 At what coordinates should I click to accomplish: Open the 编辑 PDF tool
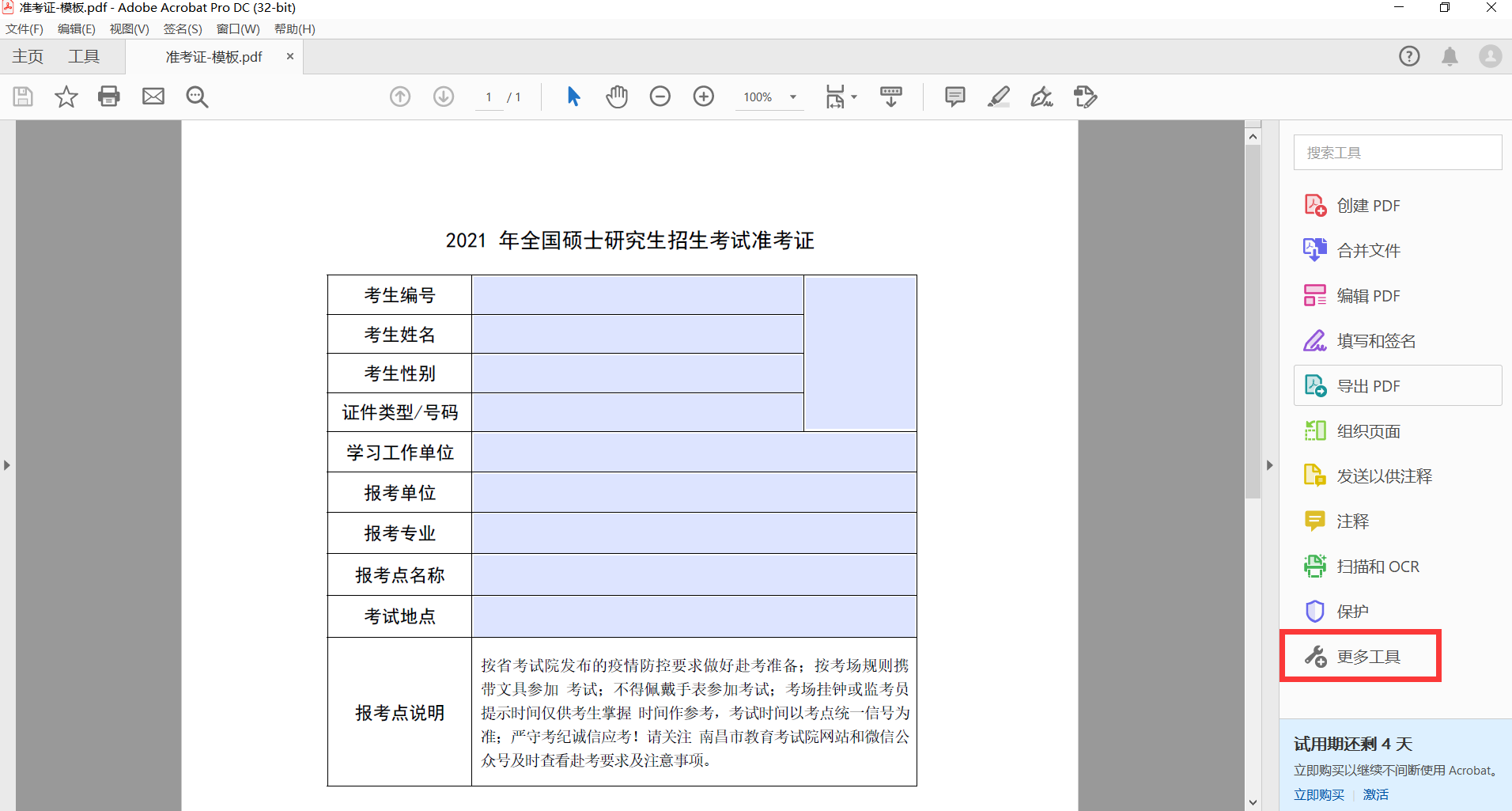(1397, 296)
